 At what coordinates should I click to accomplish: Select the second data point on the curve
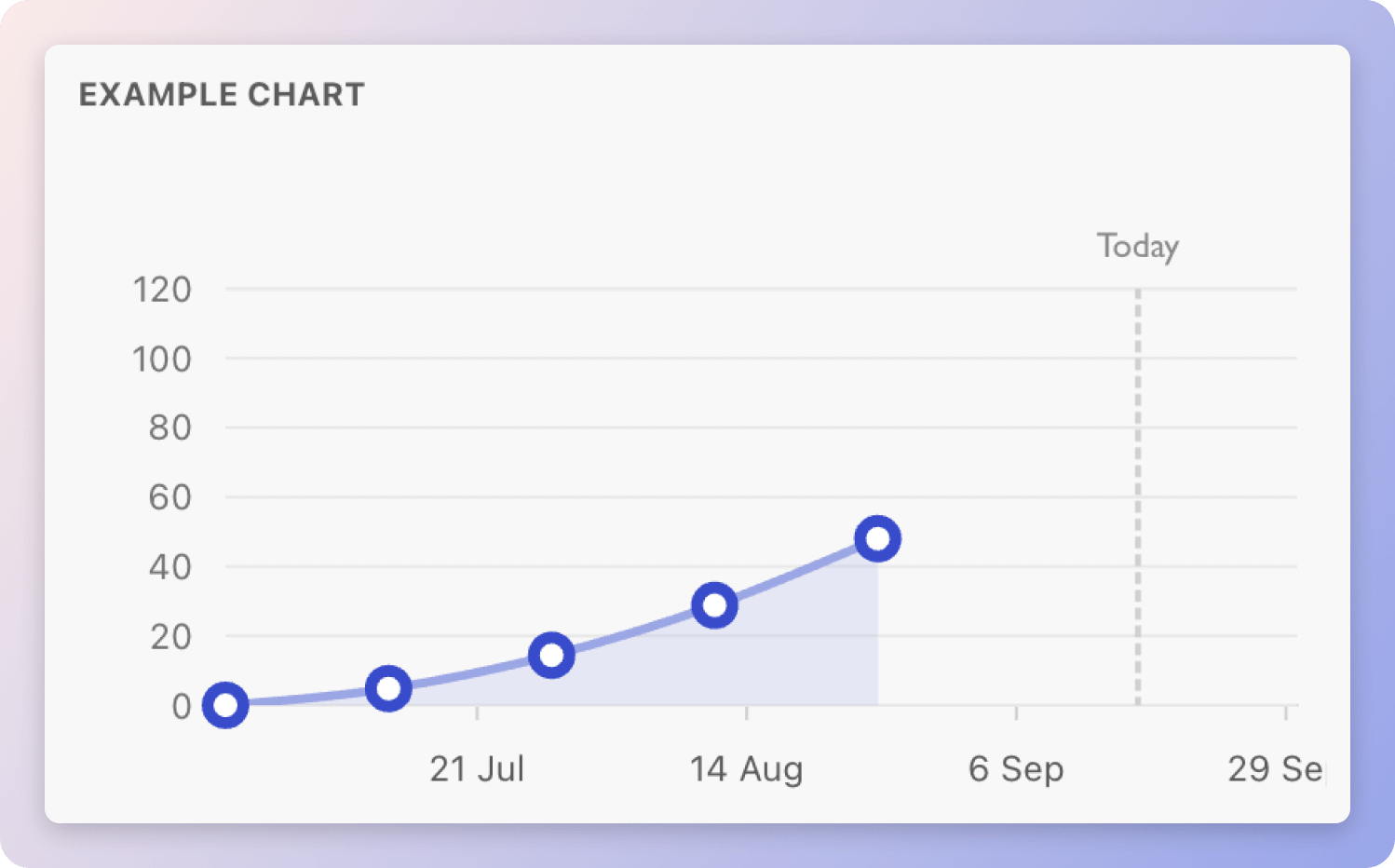(388, 689)
